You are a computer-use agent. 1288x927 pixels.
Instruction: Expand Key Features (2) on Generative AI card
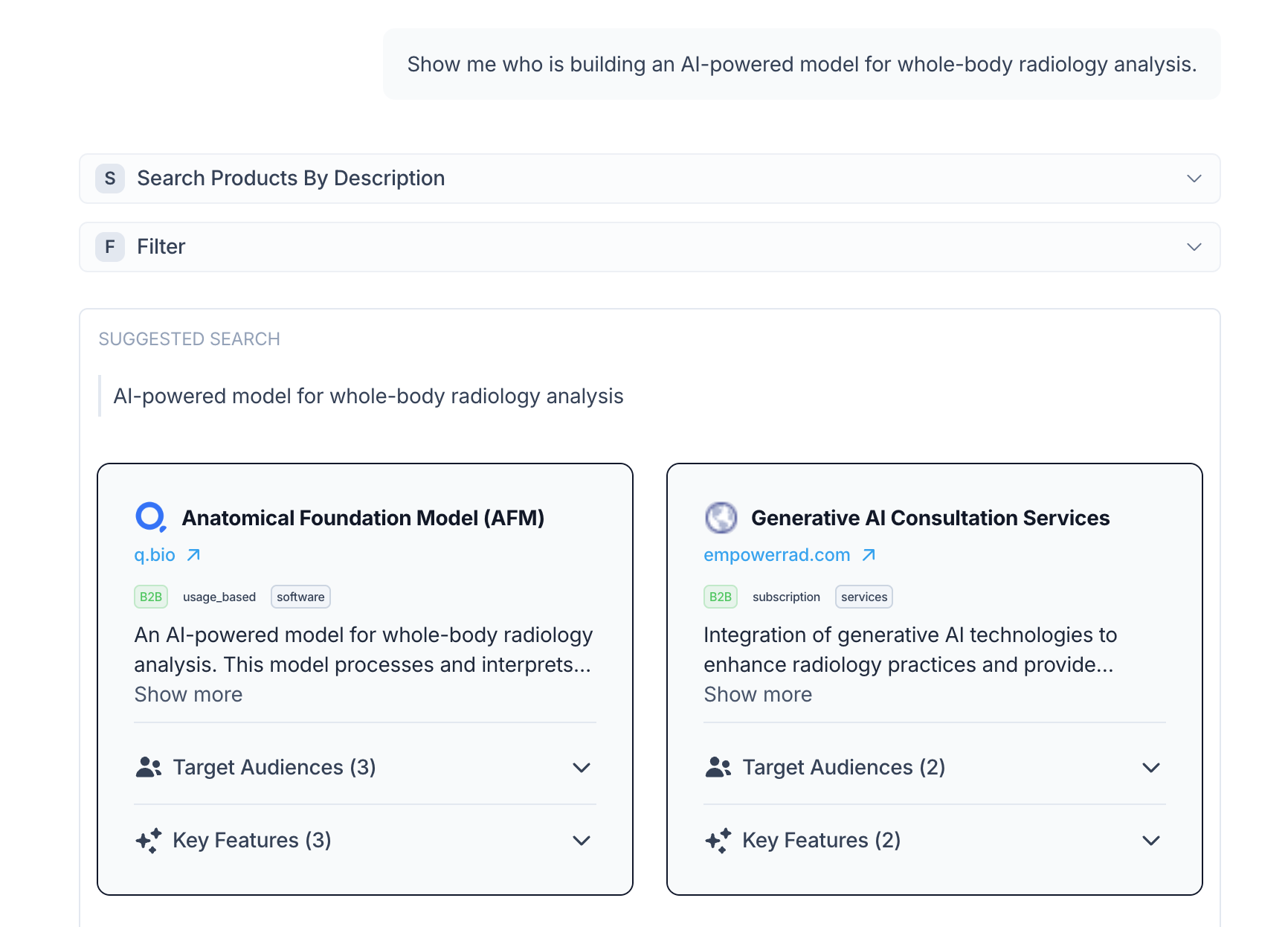1151,840
